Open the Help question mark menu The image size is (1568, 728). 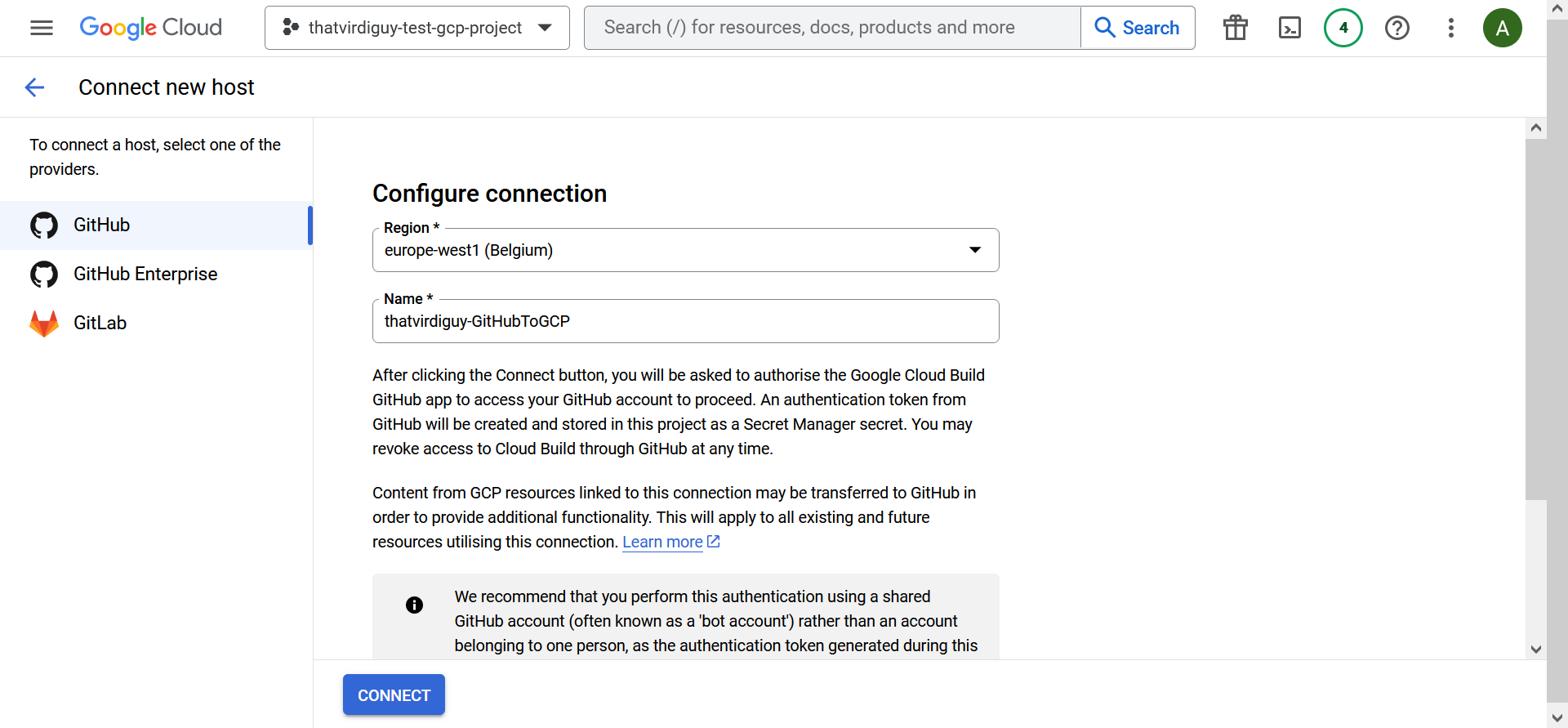pyautogui.click(x=1397, y=28)
